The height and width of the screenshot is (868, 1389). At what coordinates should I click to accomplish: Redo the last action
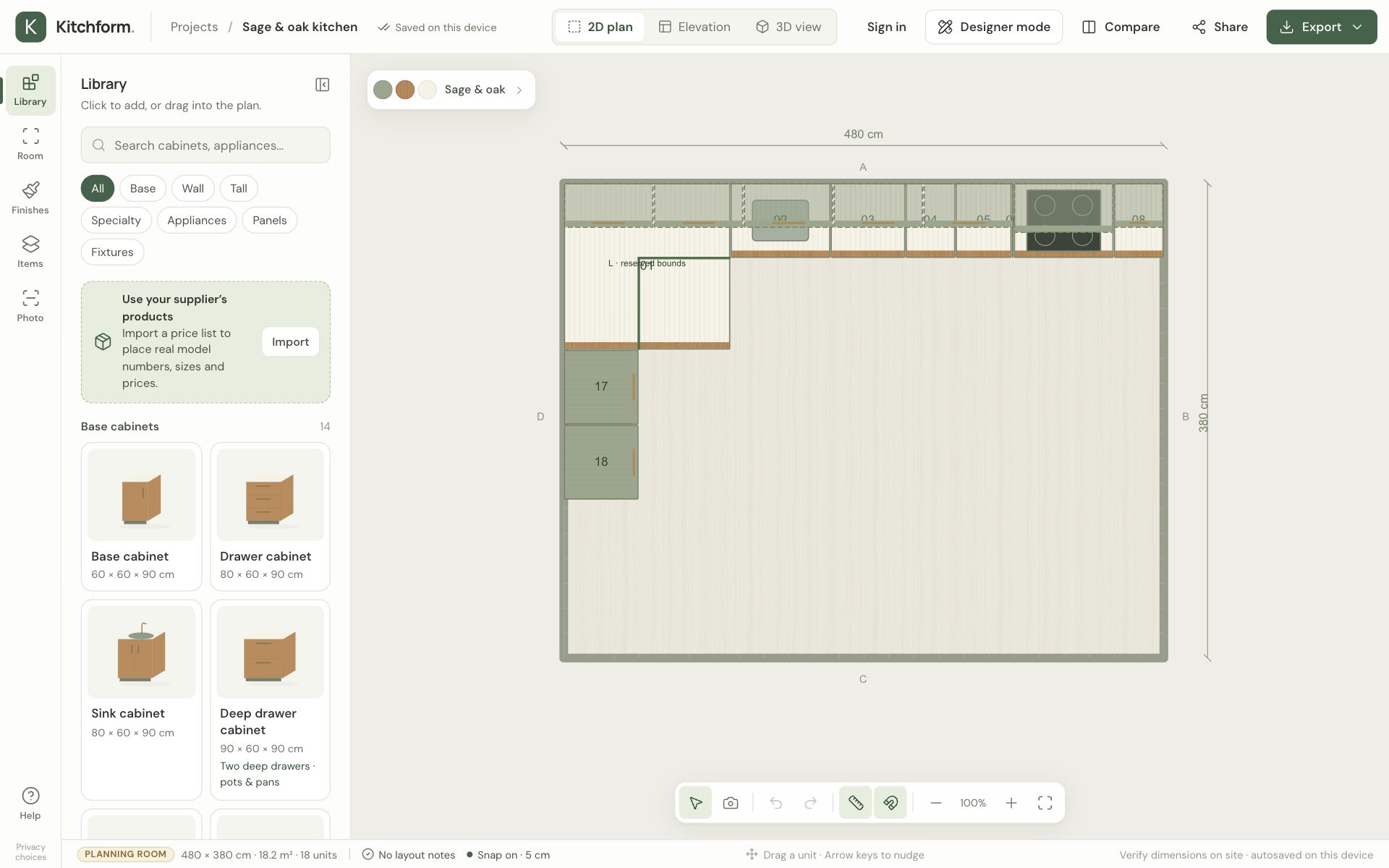pos(810,803)
